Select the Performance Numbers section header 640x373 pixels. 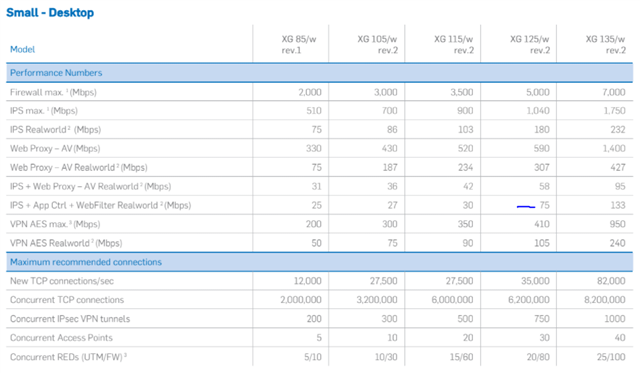pos(56,73)
